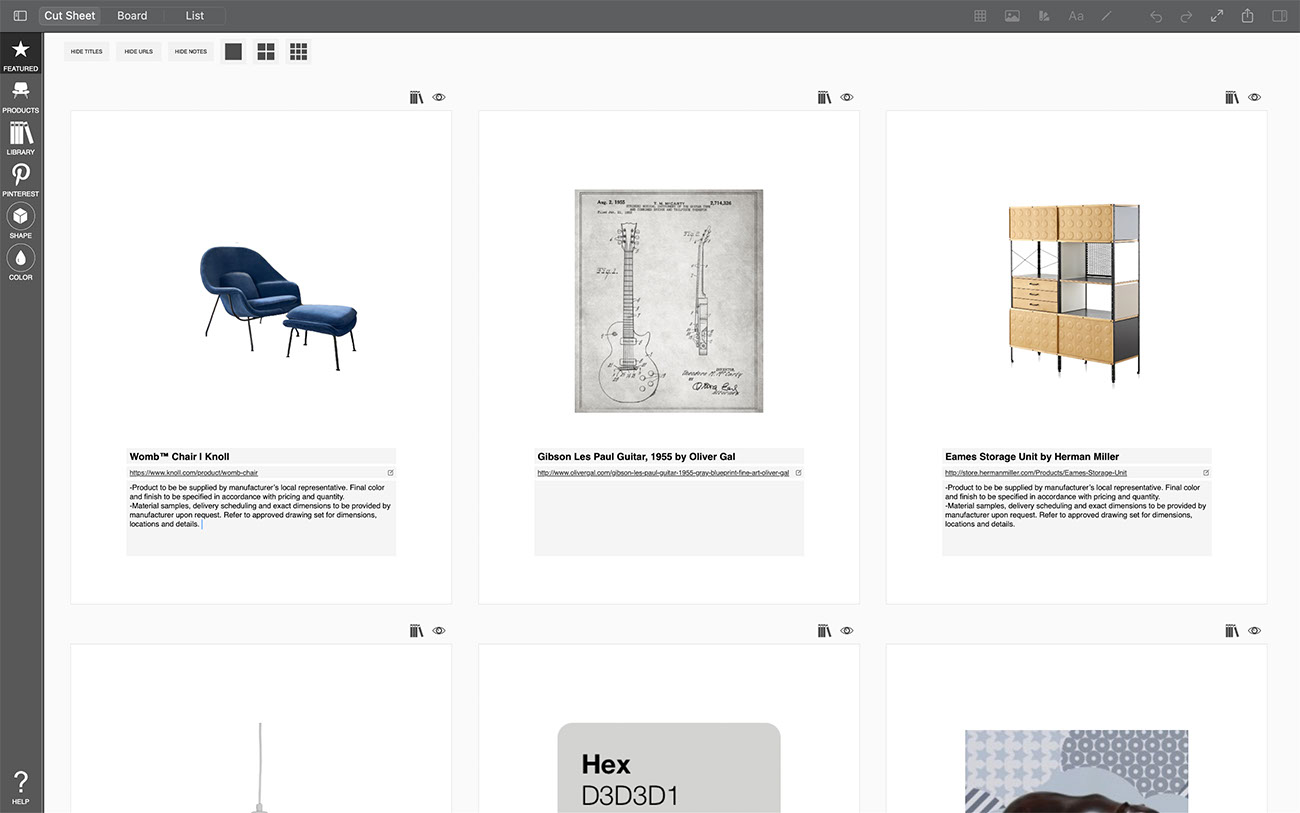Open the Featured star panel
Screen dimensions: 1300x813
[x=20, y=55]
